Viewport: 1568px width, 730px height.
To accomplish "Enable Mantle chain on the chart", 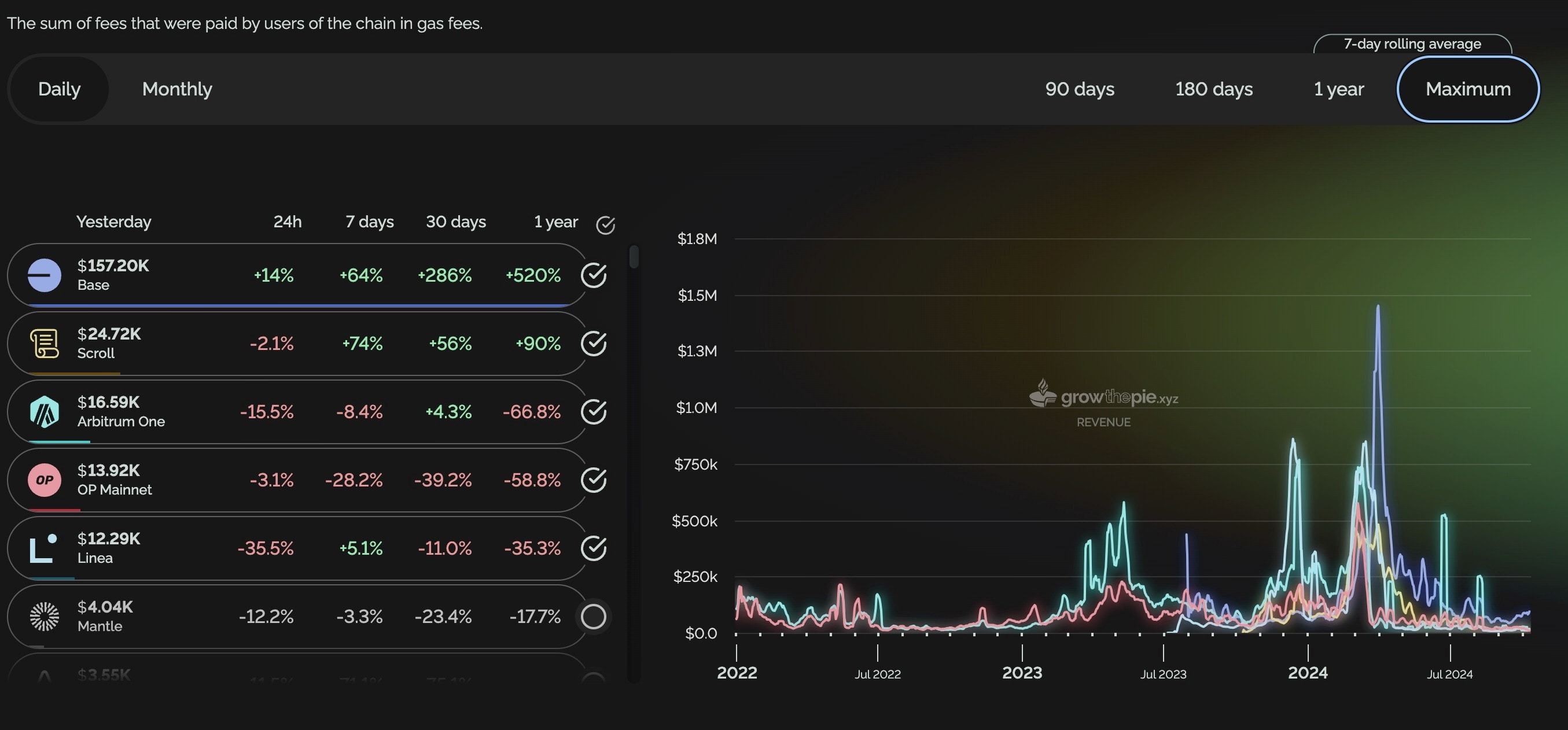I will [x=594, y=616].
